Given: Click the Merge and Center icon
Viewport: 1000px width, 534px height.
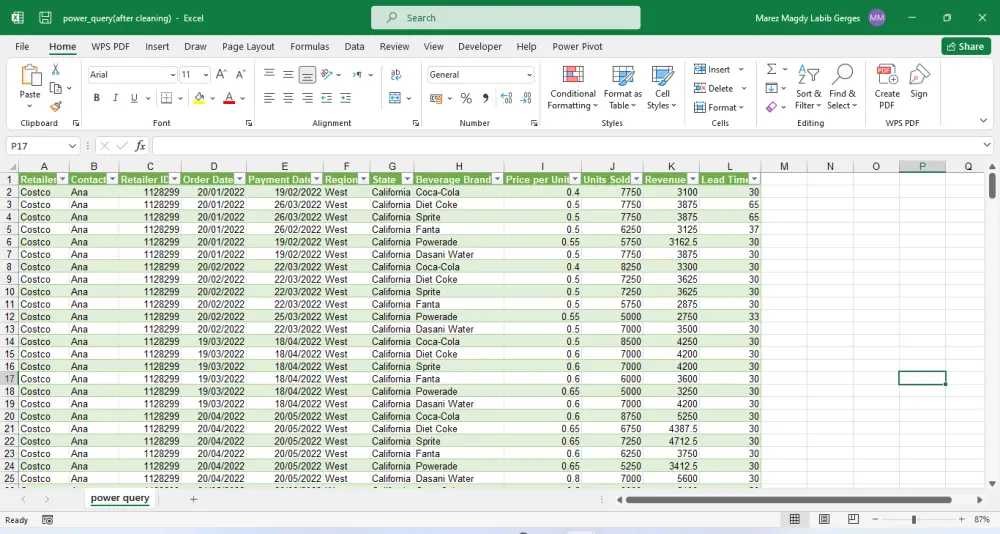Looking at the screenshot, I should [395, 98].
